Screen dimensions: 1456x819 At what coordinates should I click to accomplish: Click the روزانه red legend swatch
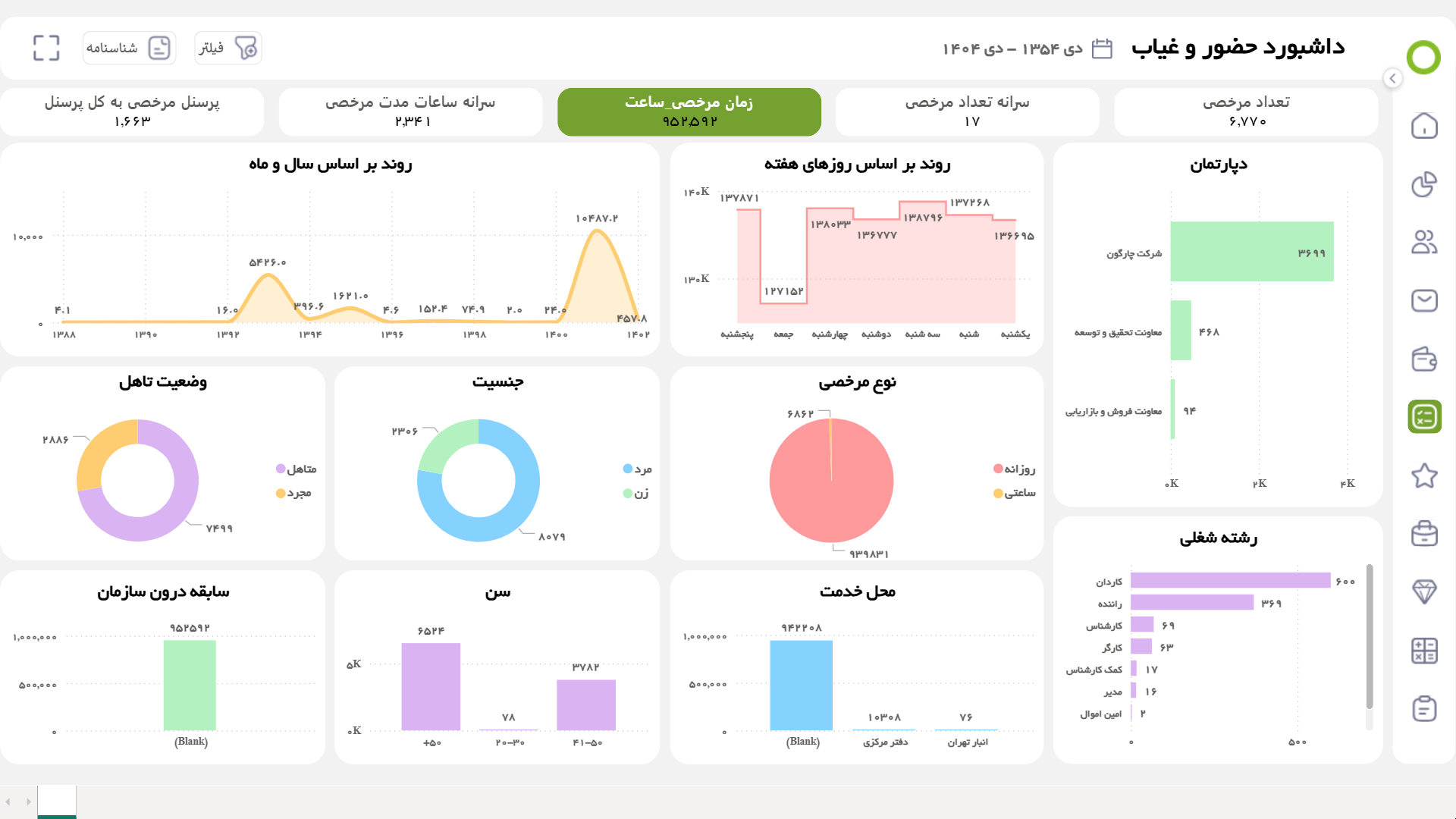(x=998, y=469)
